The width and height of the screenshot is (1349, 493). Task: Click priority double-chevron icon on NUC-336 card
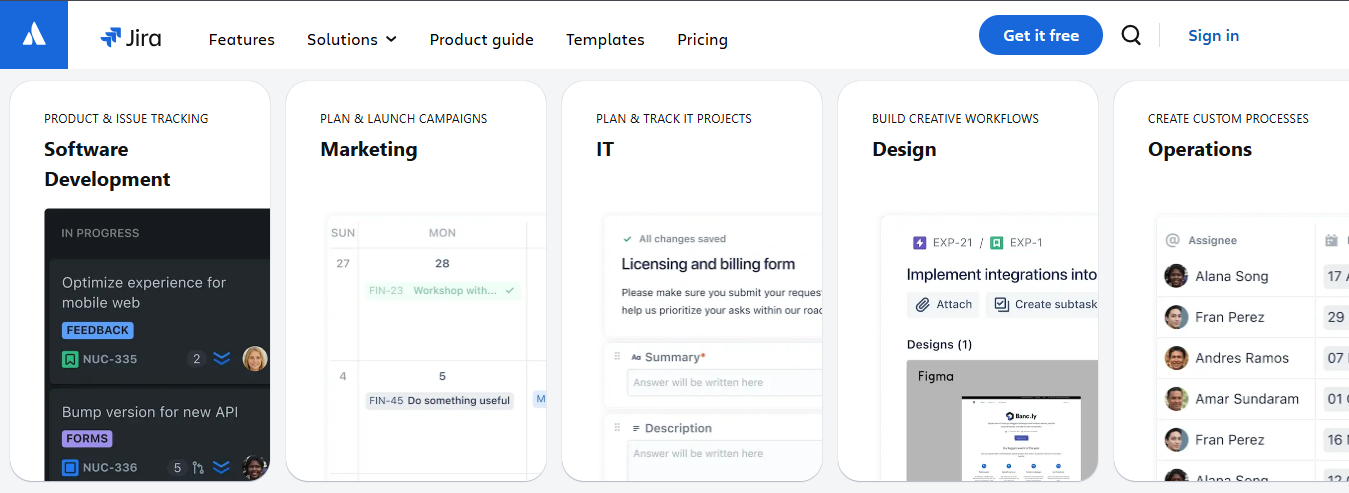point(222,467)
